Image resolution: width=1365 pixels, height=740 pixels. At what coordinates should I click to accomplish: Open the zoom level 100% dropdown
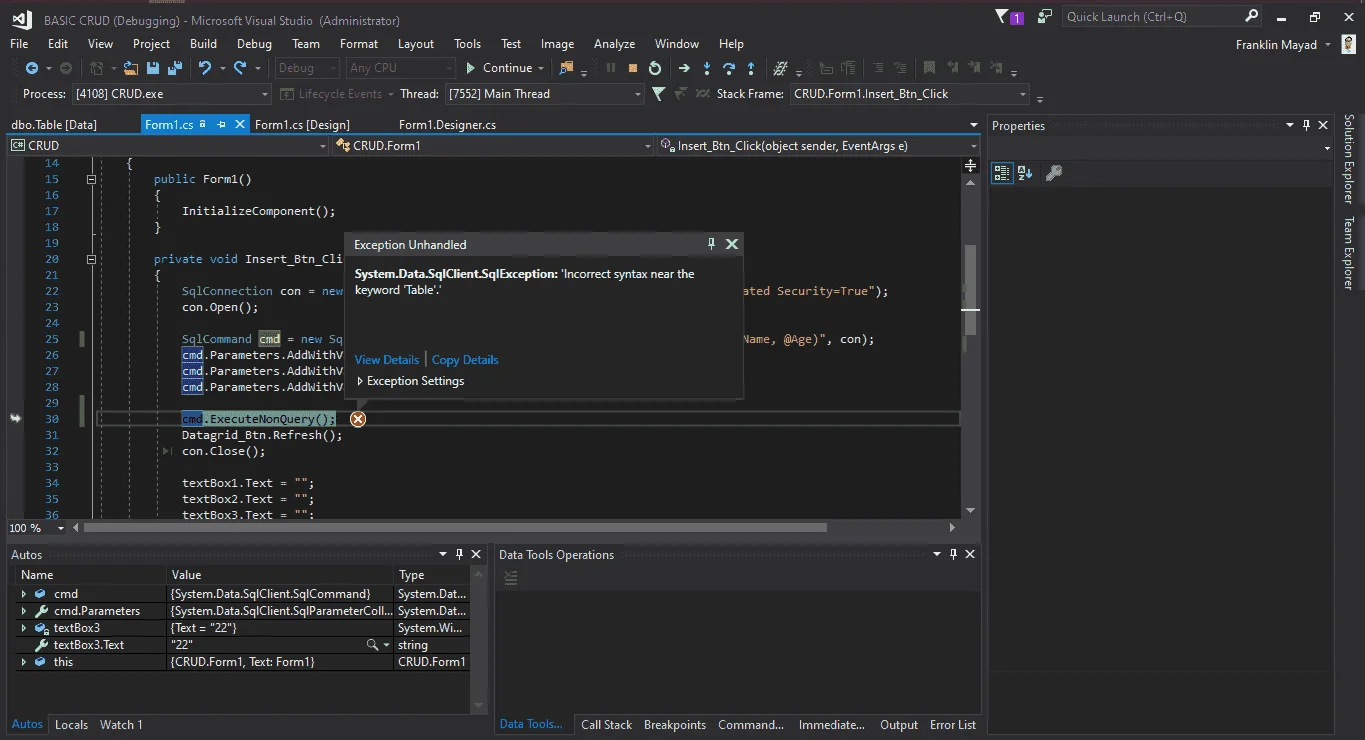(61, 528)
